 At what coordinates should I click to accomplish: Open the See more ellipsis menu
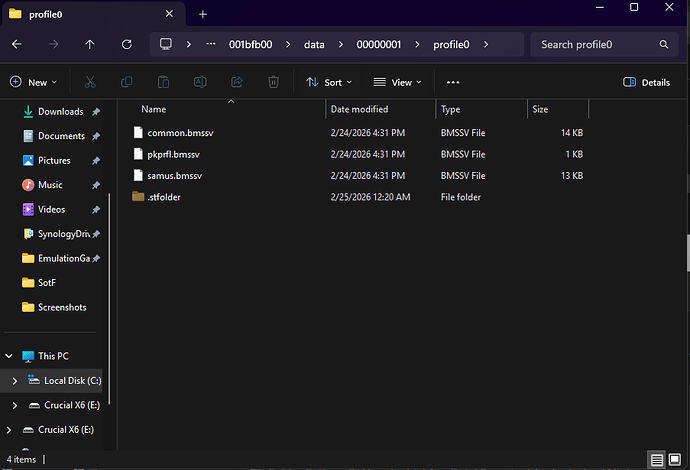pyautogui.click(x=453, y=82)
